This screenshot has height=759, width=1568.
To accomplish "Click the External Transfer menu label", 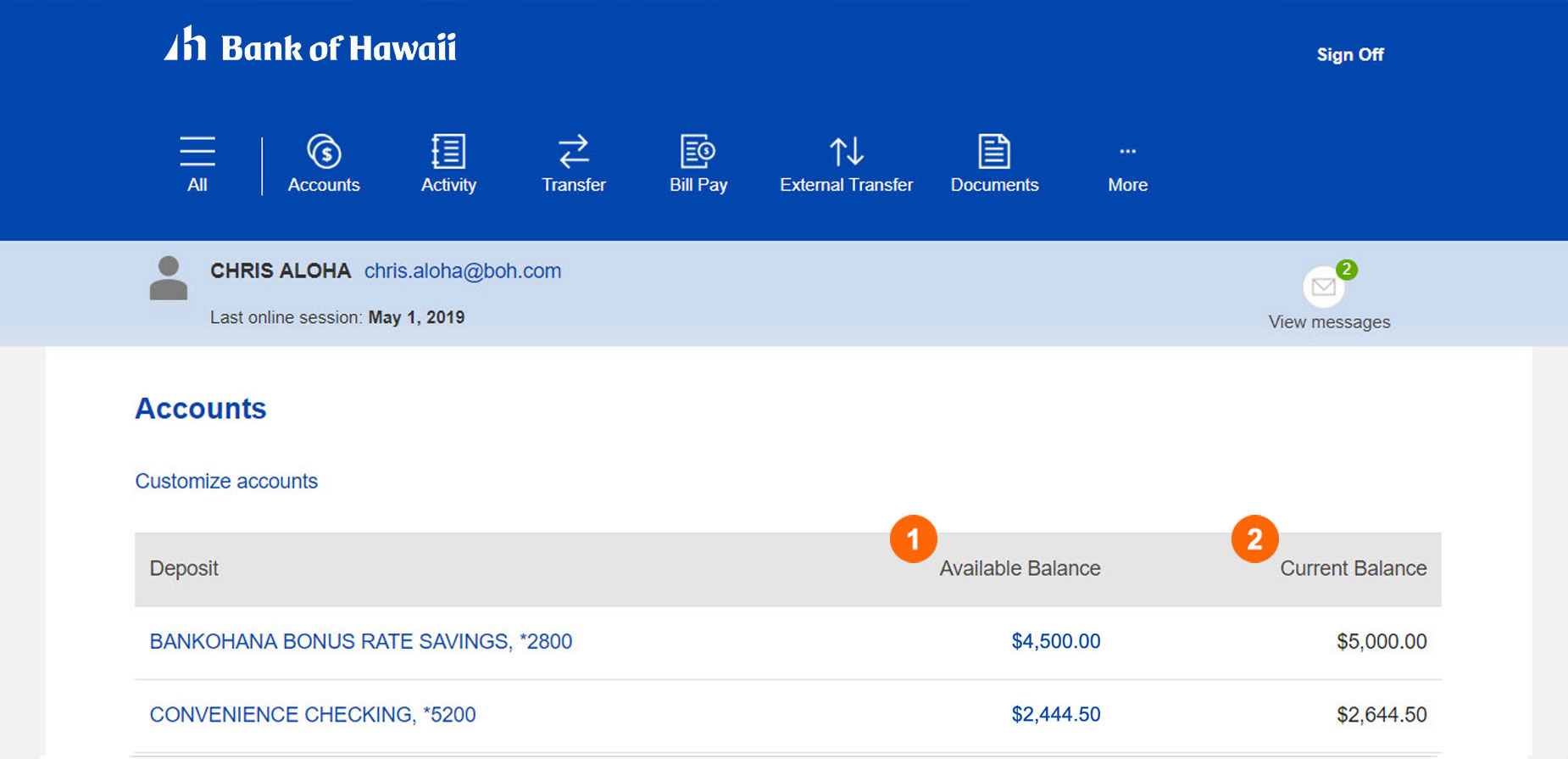I will click(847, 185).
